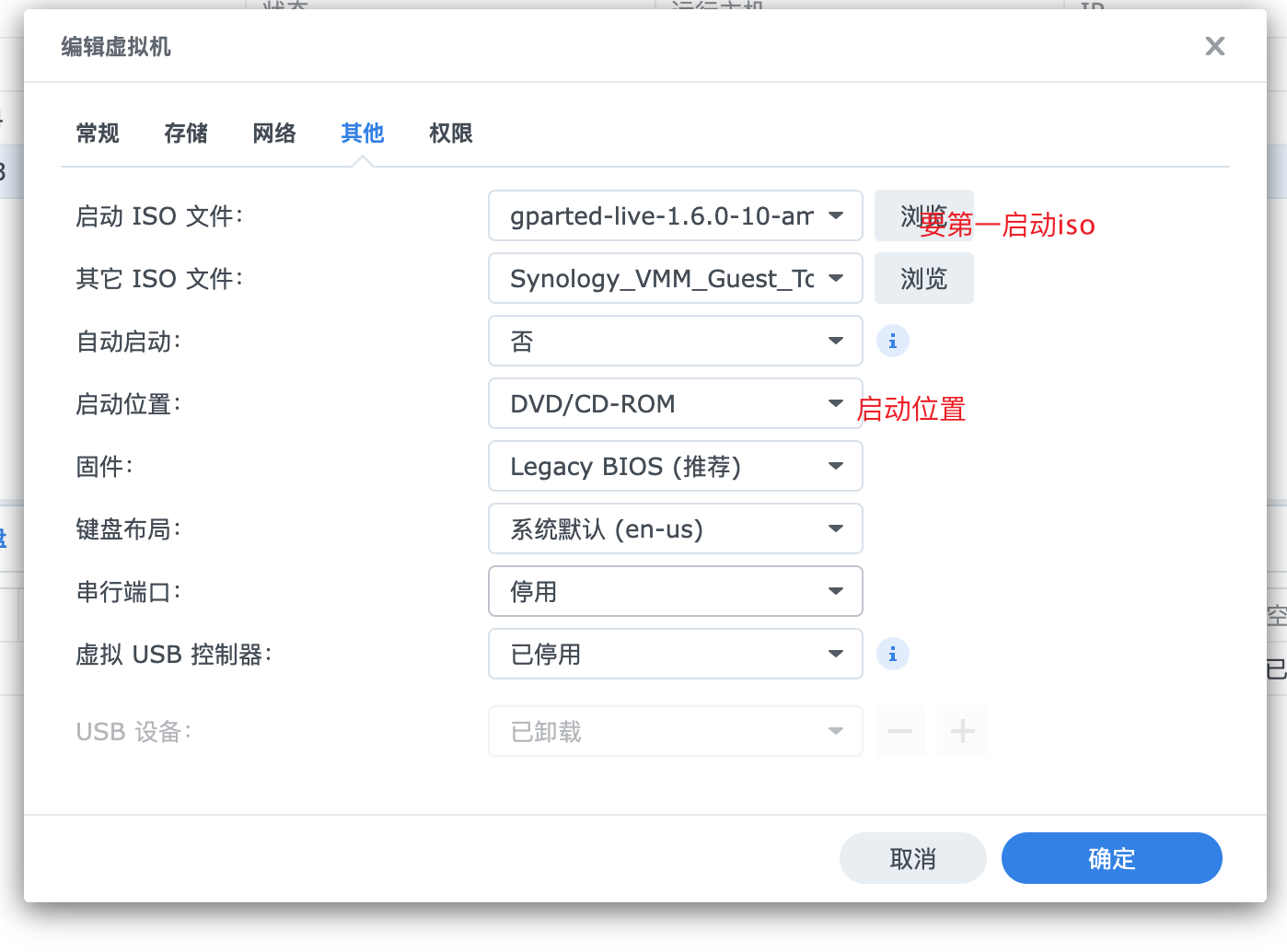Click info icon next to 自动启动
1287x952 pixels.
(x=892, y=341)
